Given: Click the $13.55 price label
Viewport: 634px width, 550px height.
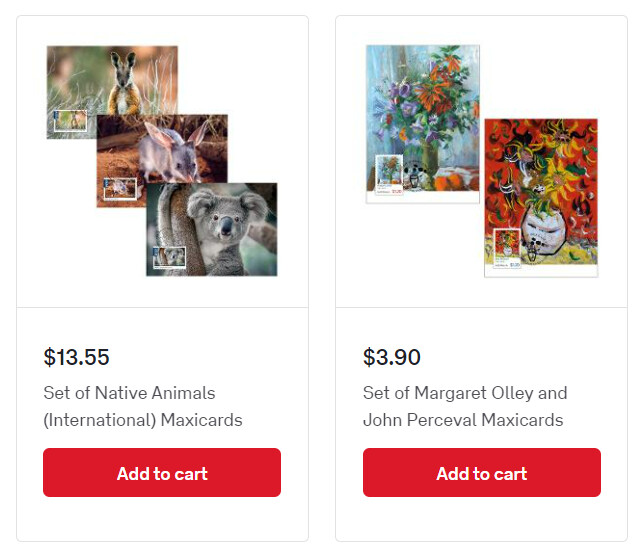Looking at the screenshot, I should [76, 357].
